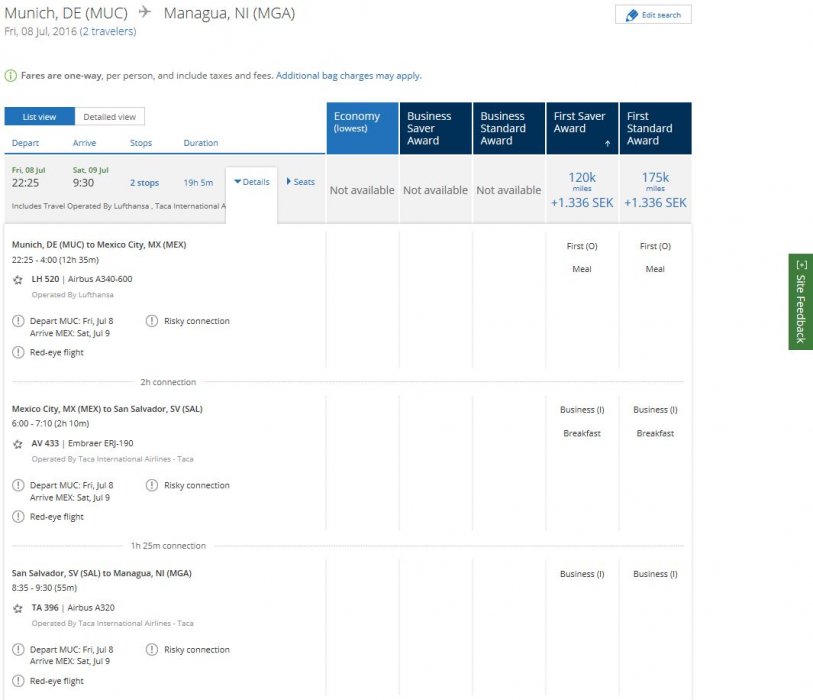Switch to Detailed view tab

[x=110, y=117]
